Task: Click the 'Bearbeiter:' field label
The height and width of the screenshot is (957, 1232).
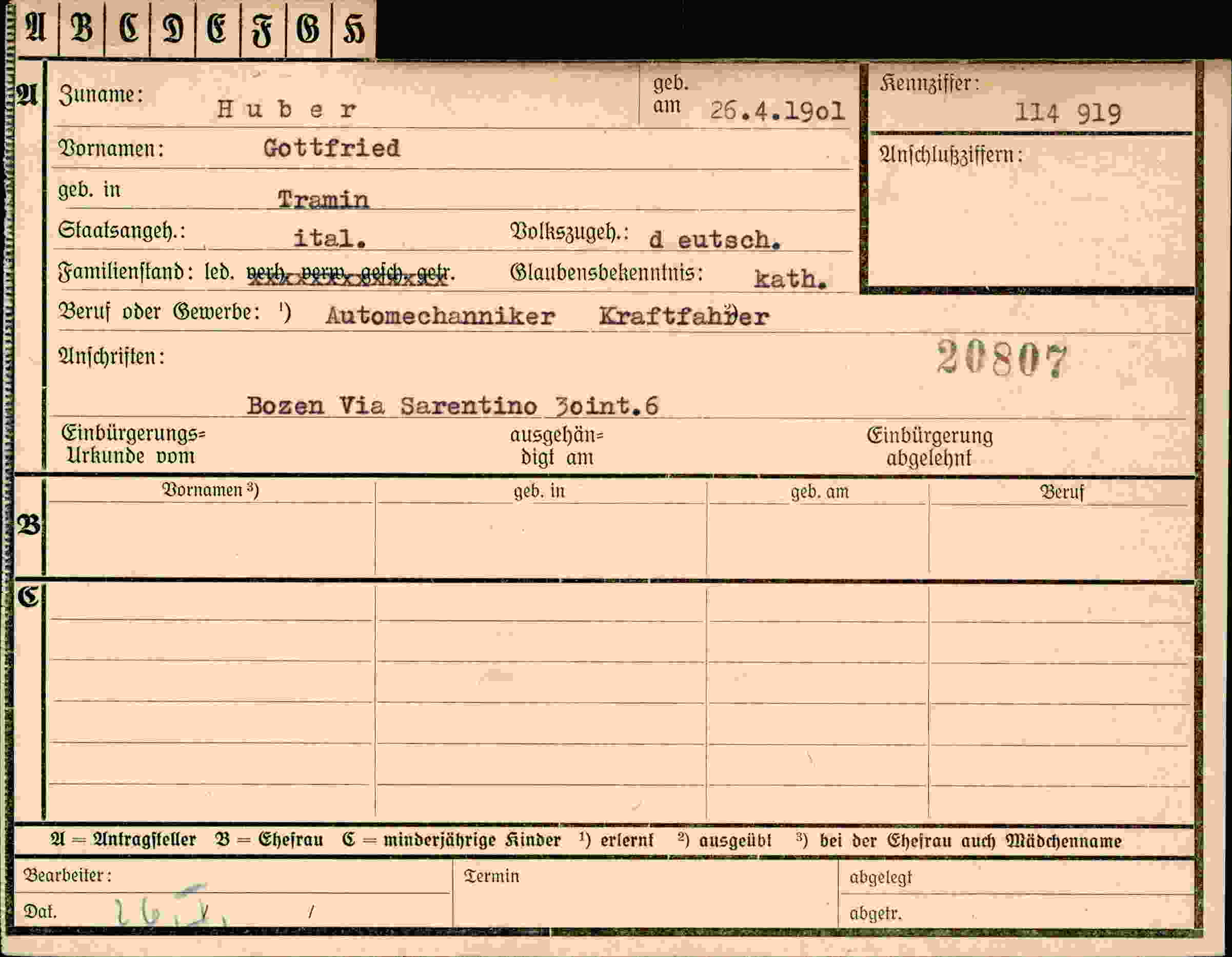Action: click(67, 875)
